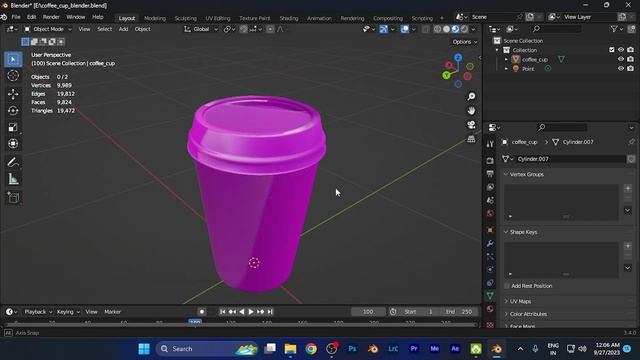
Task: Open the Playback dropdown in timeline
Action: (38, 312)
